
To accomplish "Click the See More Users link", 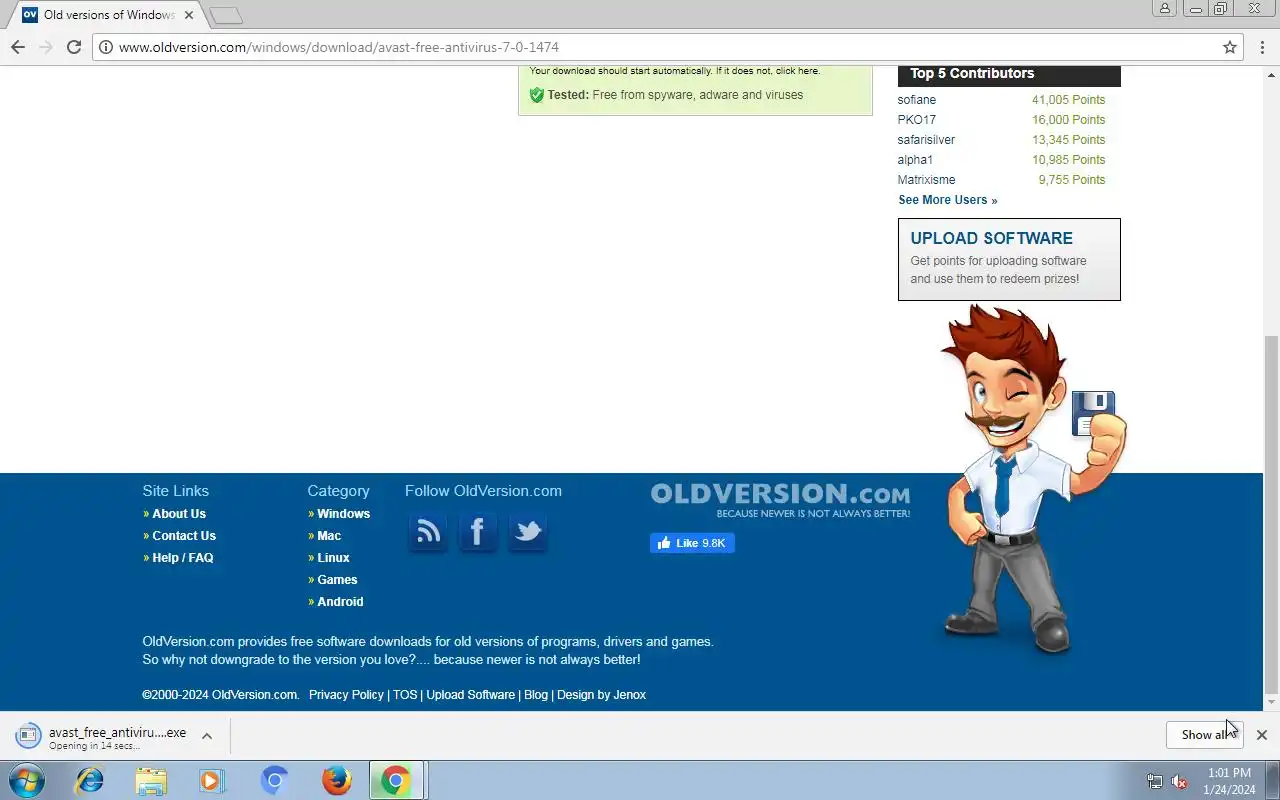I will (x=948, y=200).
